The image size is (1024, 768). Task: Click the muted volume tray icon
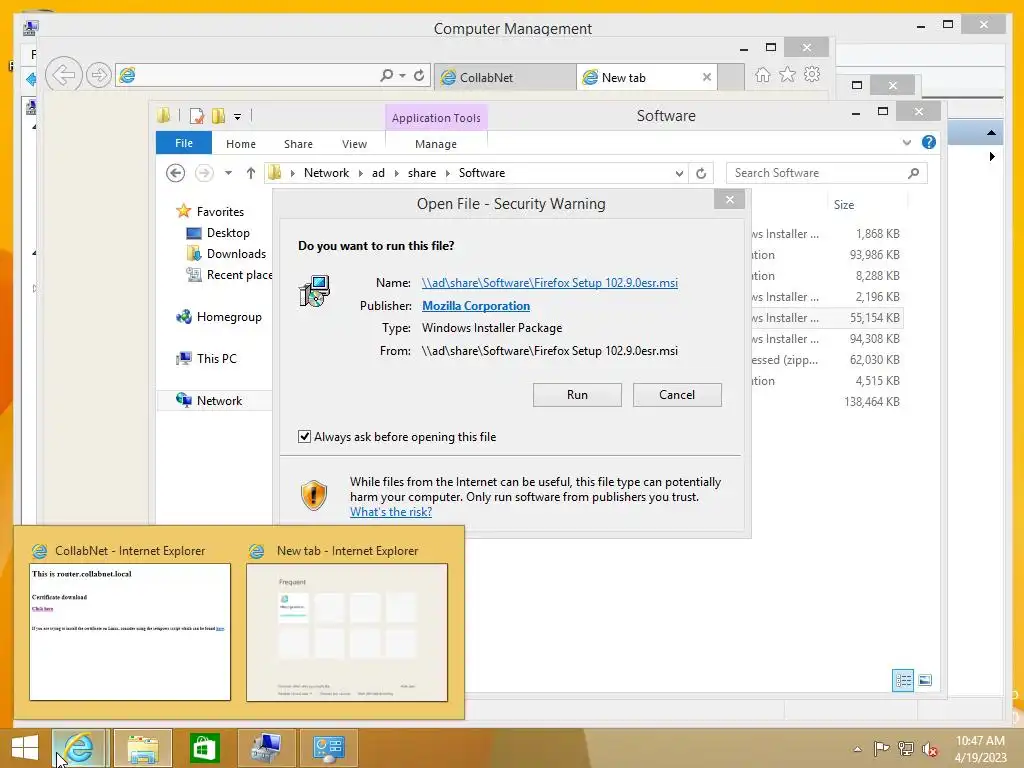(x=930, y=749)
